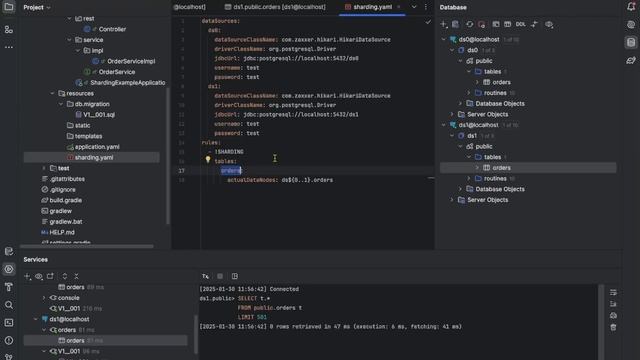Clear console output with trash icon
The image size is (640, 360).
pos(613,327)
